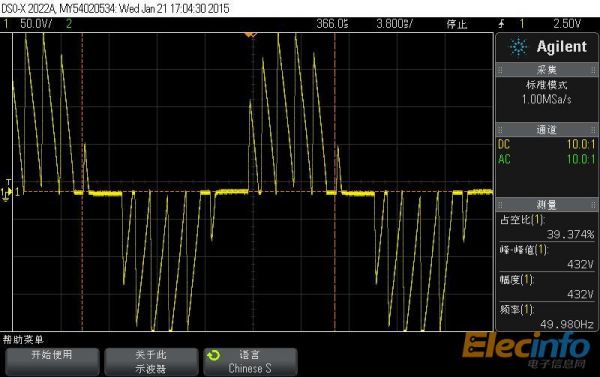Toggle the channel 2 indicator in top bar
Viewport: 600px width, 377px height.
(x=69, y=24)
